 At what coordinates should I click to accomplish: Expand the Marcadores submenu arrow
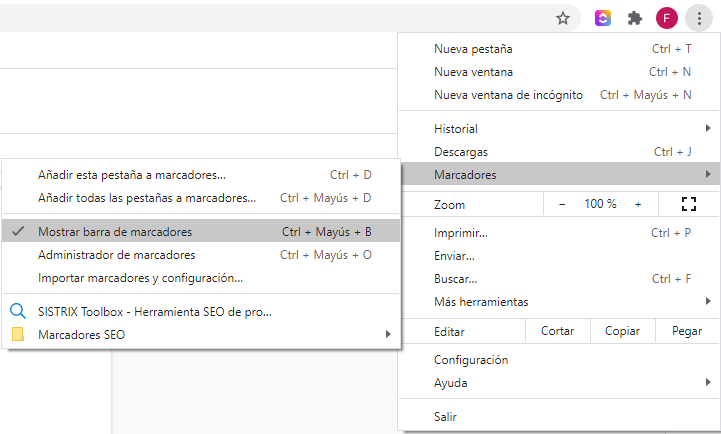pos(708,174)
